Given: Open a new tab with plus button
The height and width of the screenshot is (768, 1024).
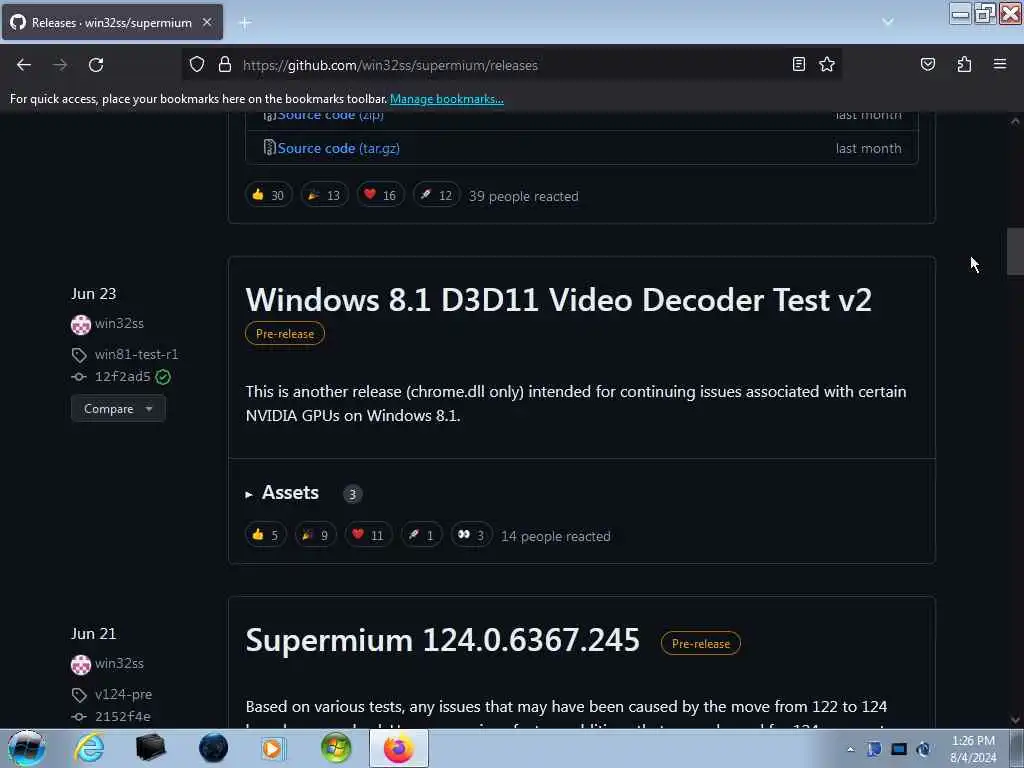Looking at the screenshot, I should coord(245,23).
